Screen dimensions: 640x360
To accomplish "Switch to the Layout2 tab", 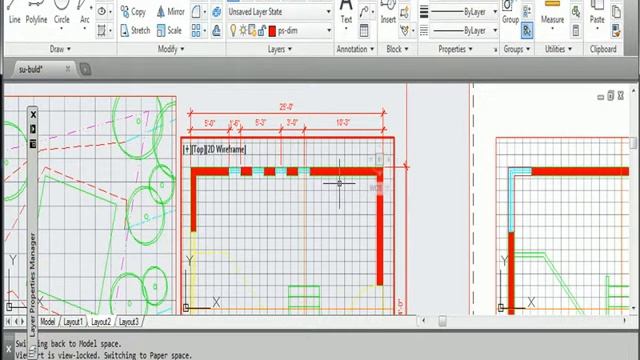I will [x=101, y=322].
